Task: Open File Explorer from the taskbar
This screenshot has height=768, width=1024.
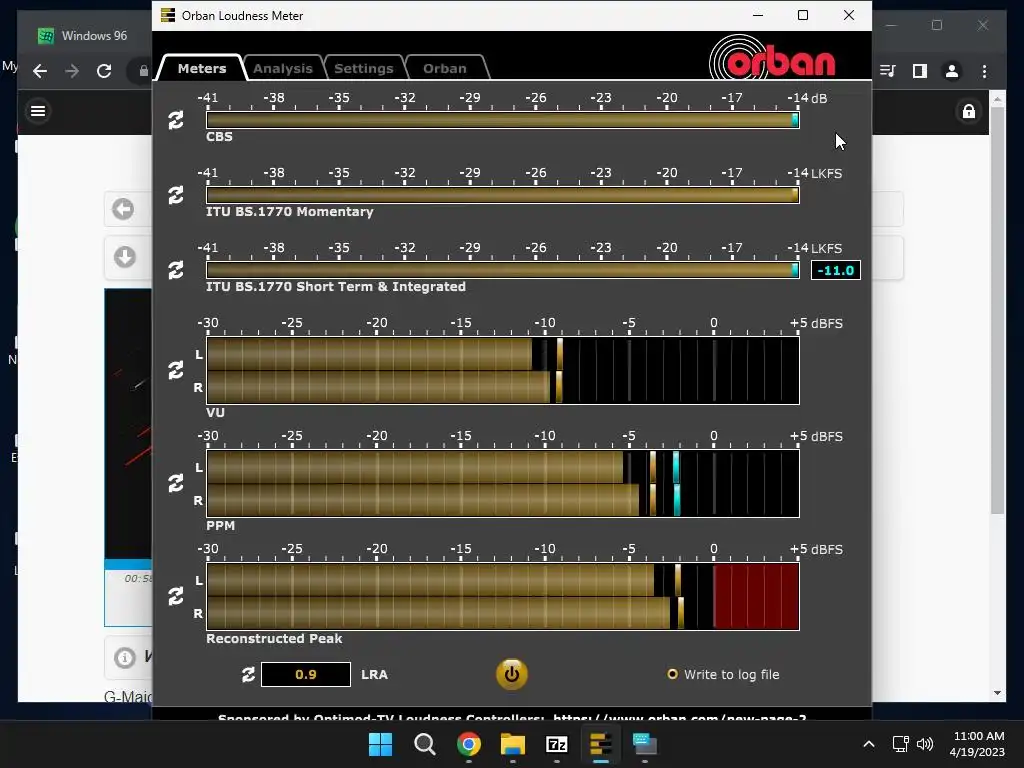Action: pos(513,744)
